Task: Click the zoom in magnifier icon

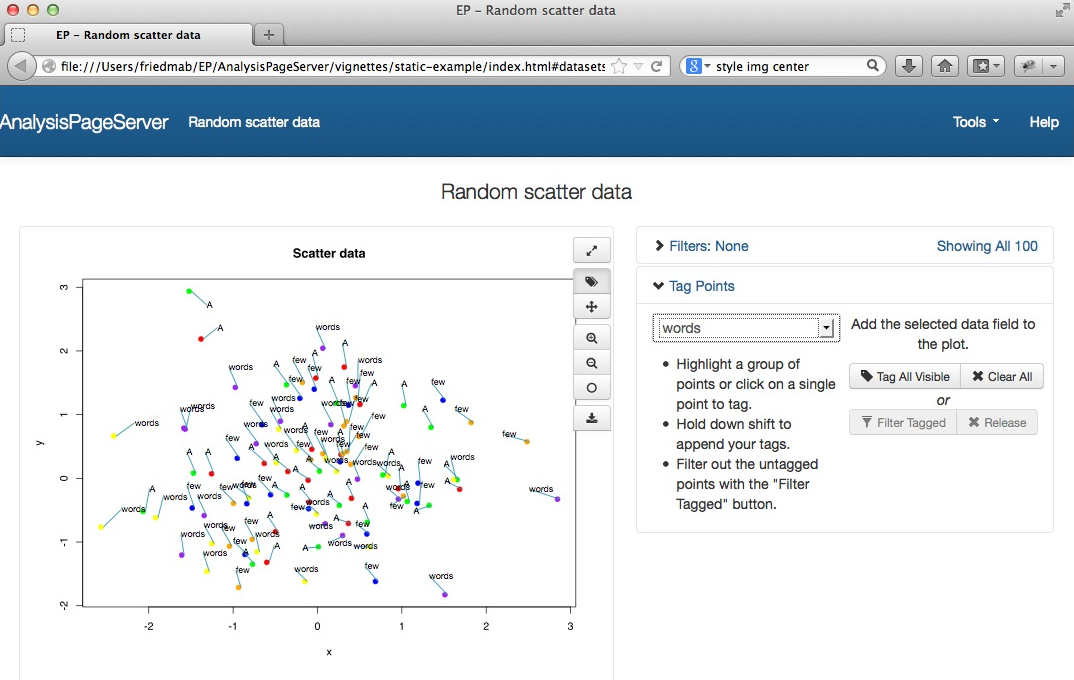Action: 591,338
